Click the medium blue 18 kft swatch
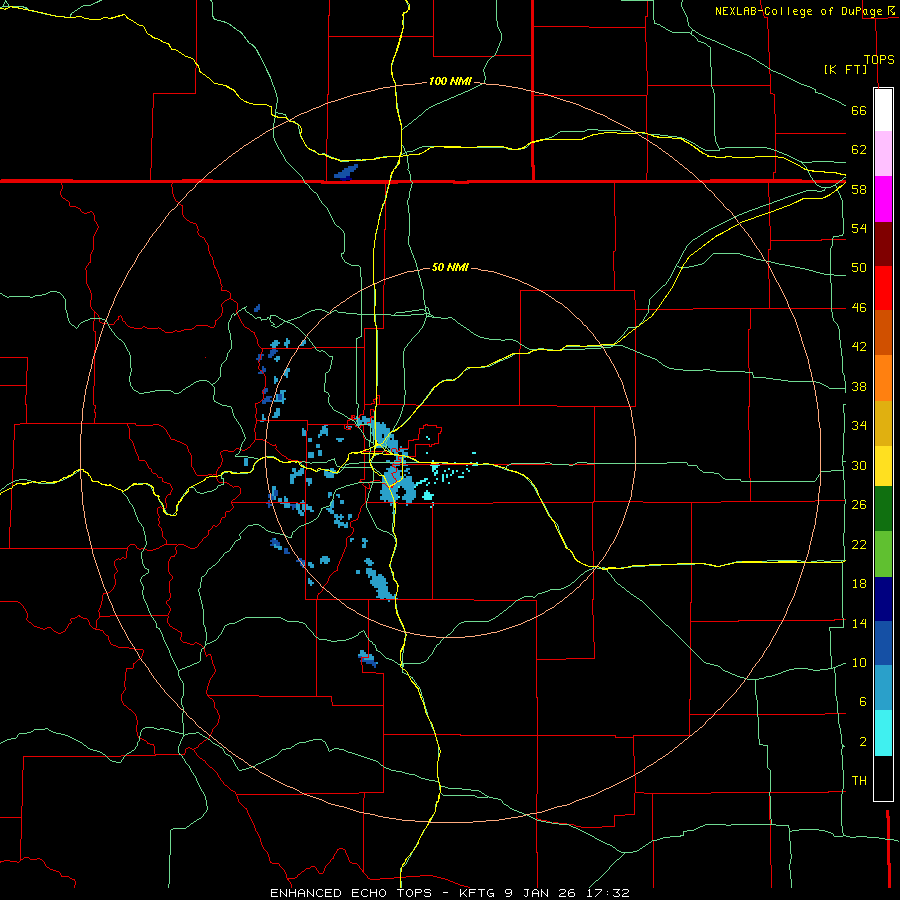This screenshot has width=900, height=900. [883, 643]
